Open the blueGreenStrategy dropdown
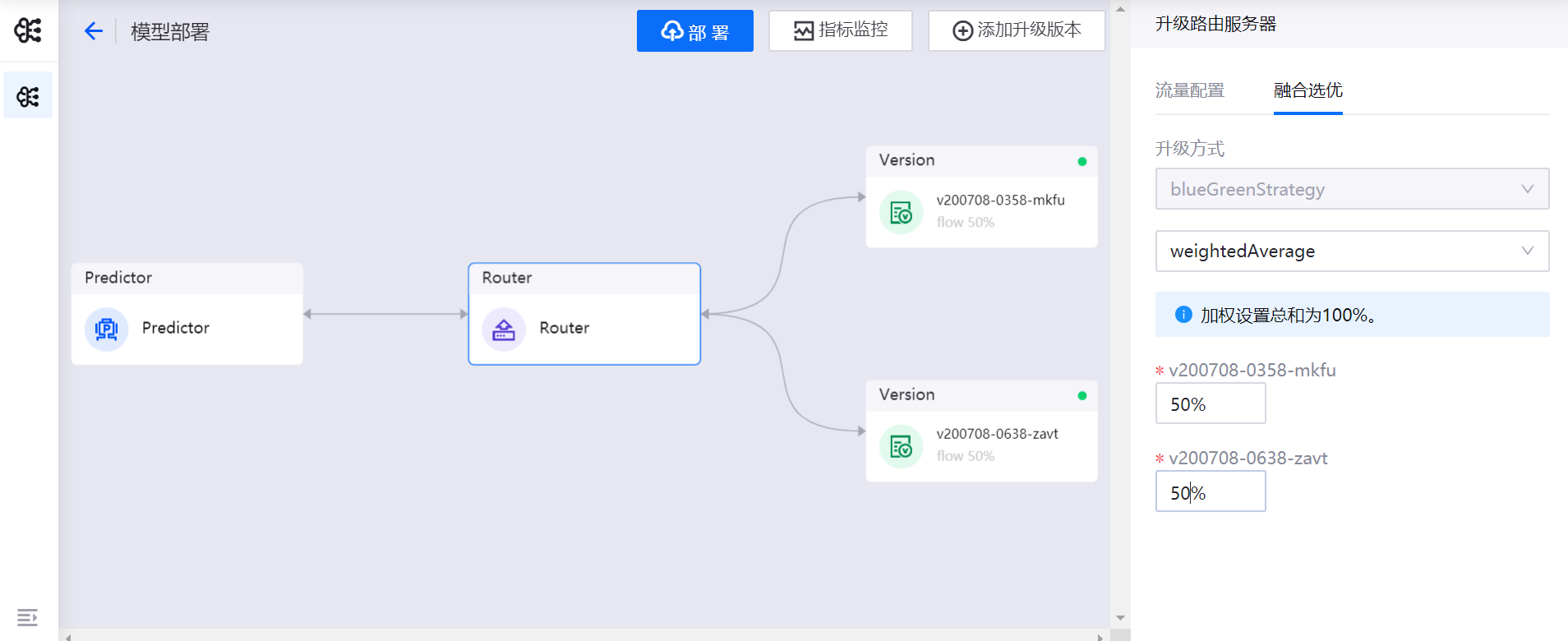This screenshot has height=641, width=1568. (x=1353, y=189)
